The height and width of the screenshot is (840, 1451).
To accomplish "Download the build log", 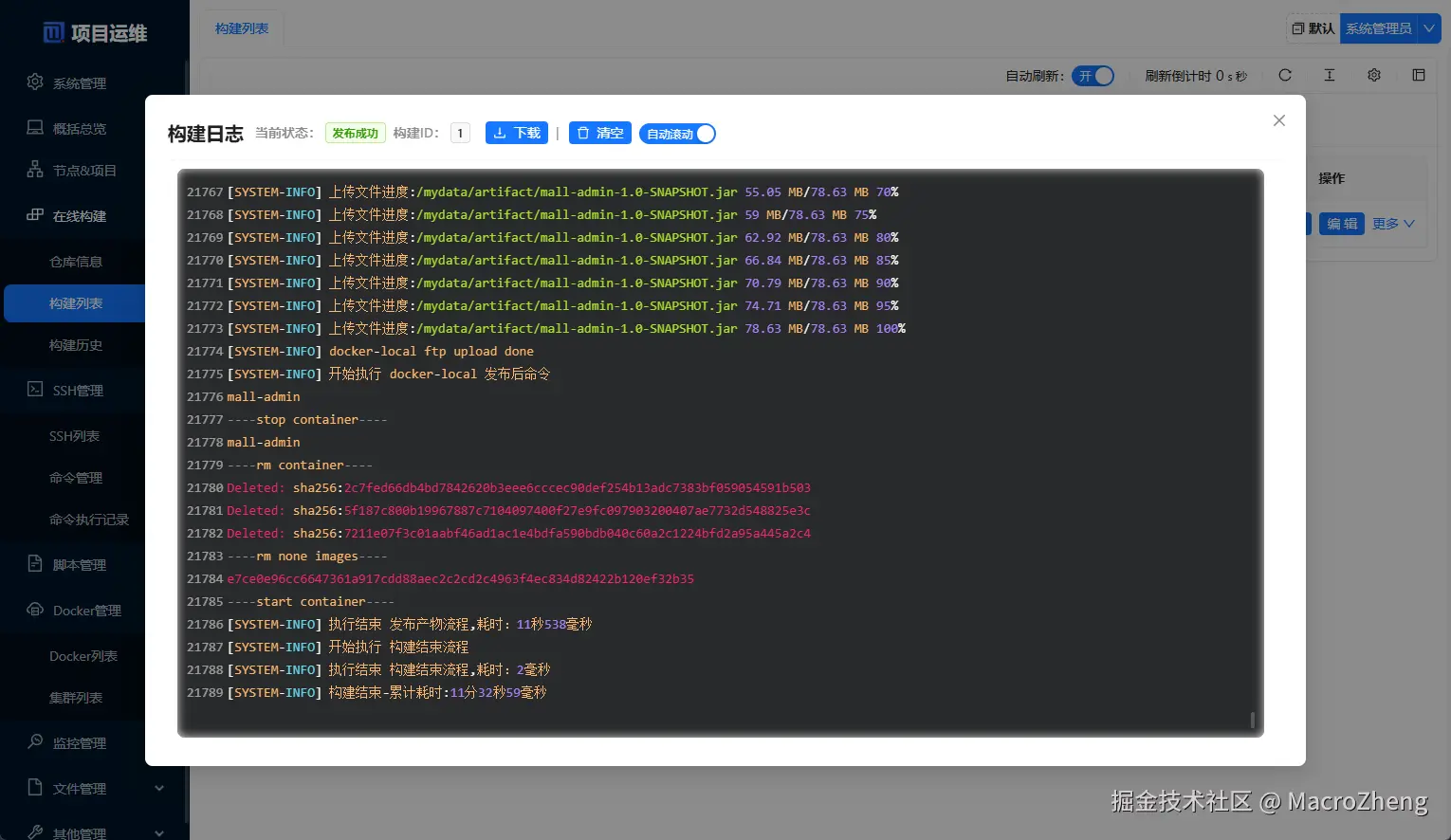I will pos(517,133).
